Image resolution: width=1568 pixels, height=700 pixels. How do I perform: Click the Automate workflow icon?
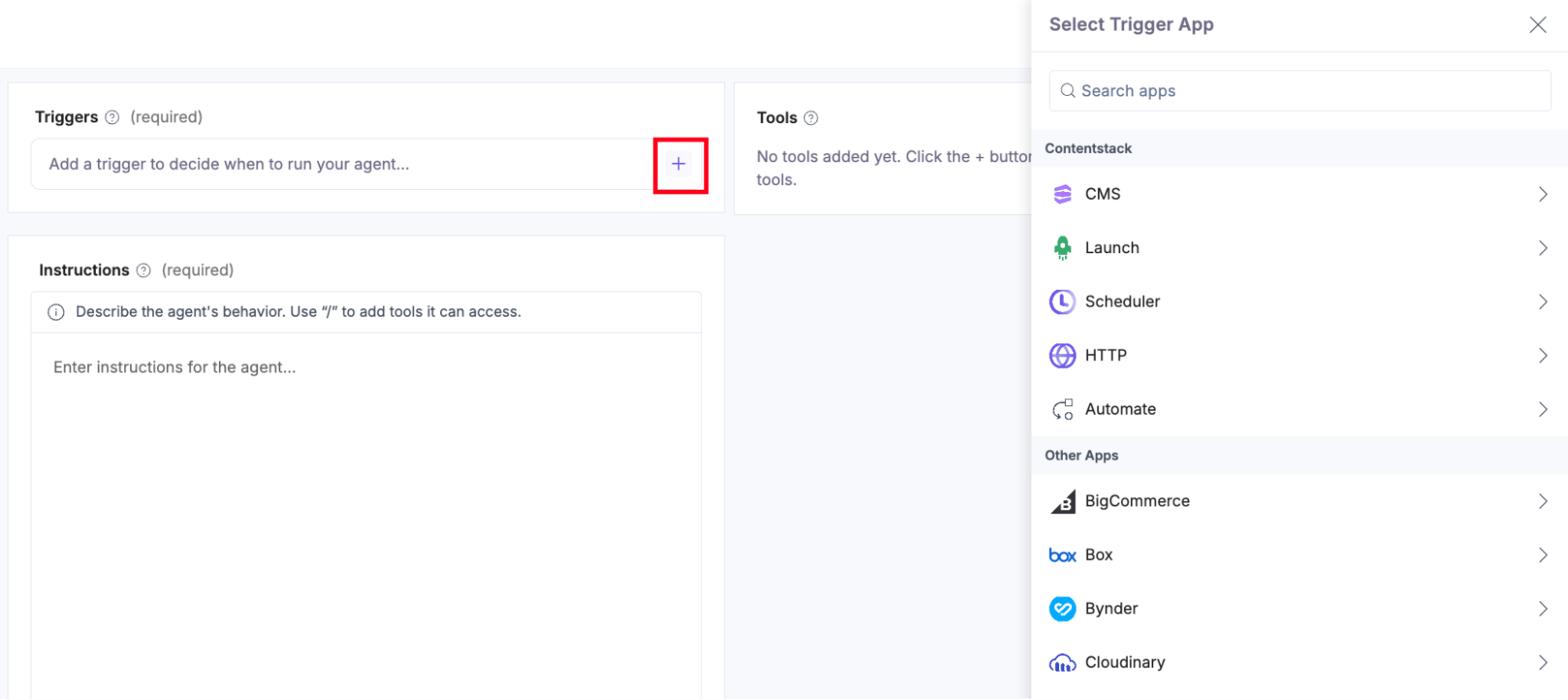1062,409
